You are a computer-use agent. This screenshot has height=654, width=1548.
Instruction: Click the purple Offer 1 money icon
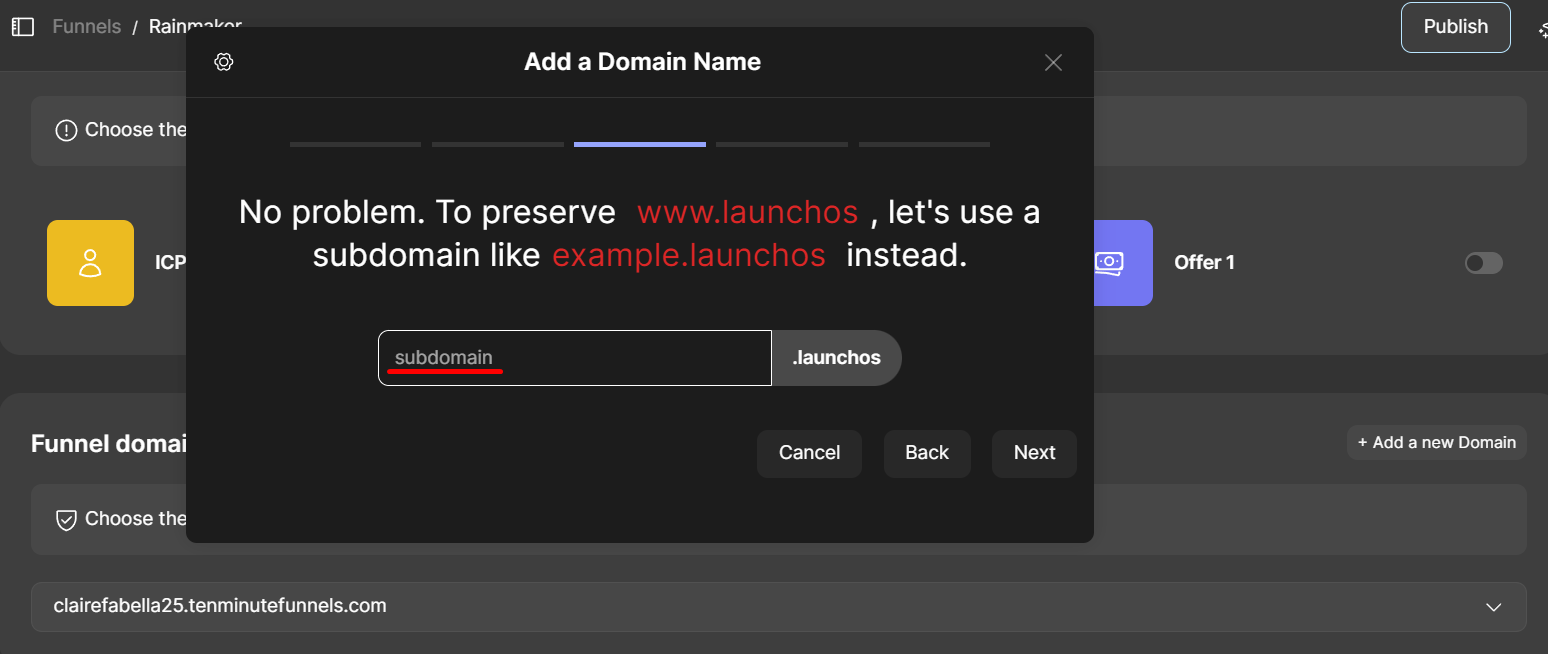click(1108, 263)
